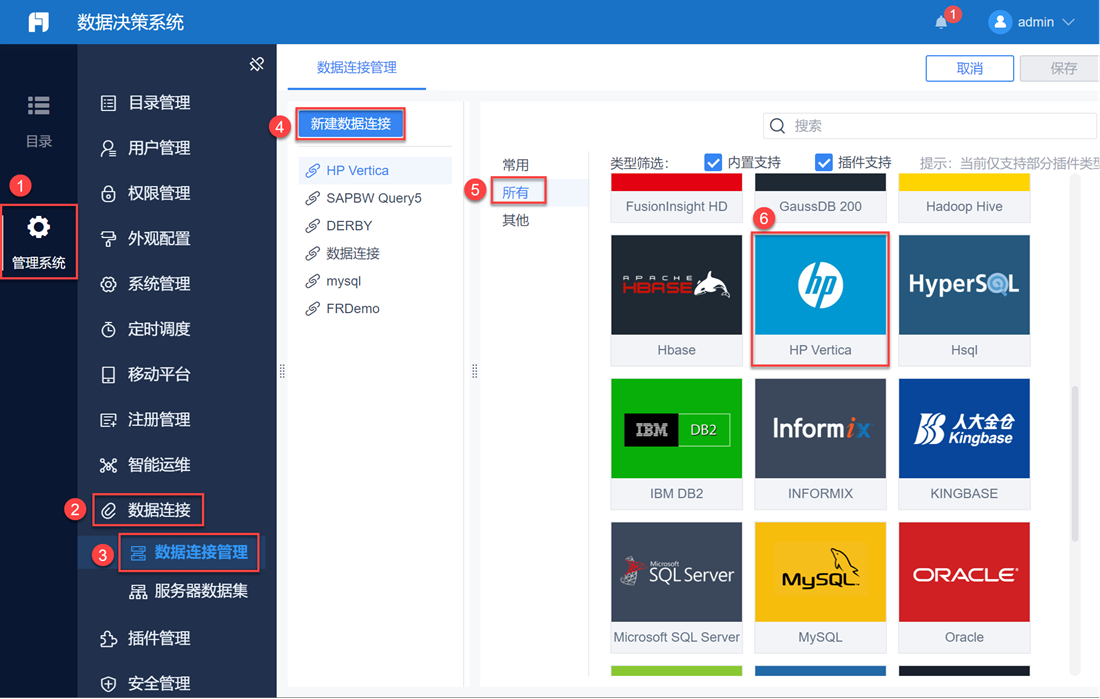Viewport: 1100px width, 699px height.
Task: Select HP Vertica connection in list
Action: (x=375, y=171)
